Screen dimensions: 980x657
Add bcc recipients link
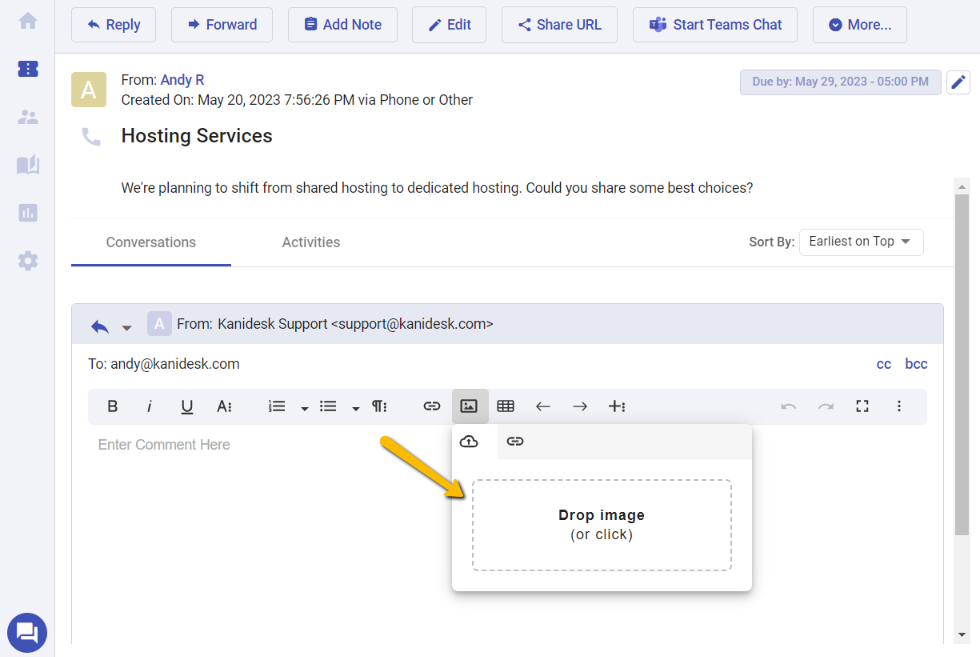click(916, 364)
